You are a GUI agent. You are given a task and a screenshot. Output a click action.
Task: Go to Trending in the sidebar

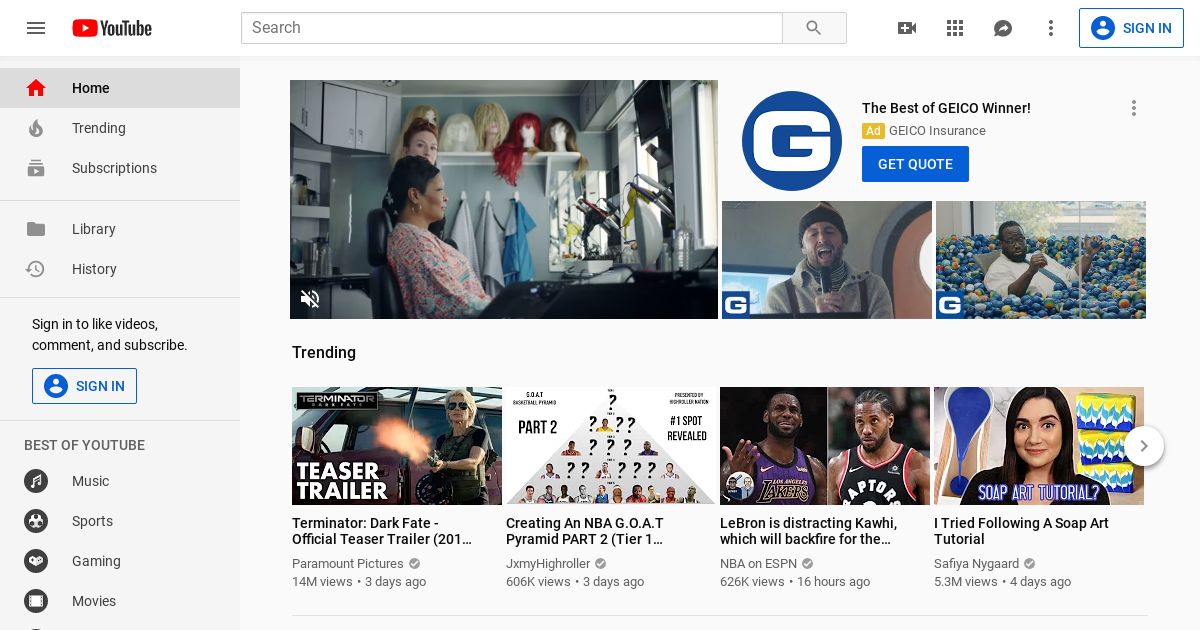click(120, 128)
